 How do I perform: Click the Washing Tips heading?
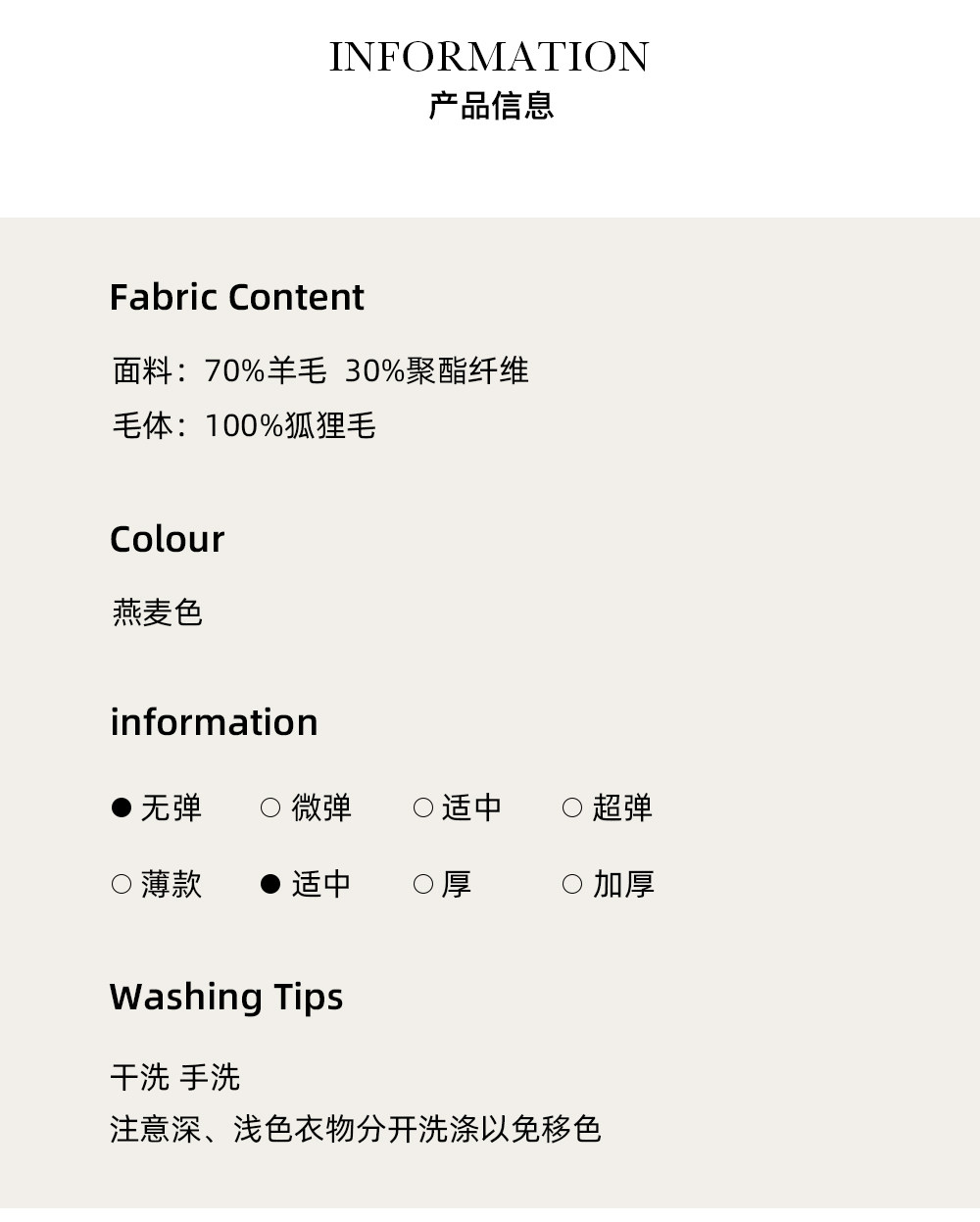226,997
